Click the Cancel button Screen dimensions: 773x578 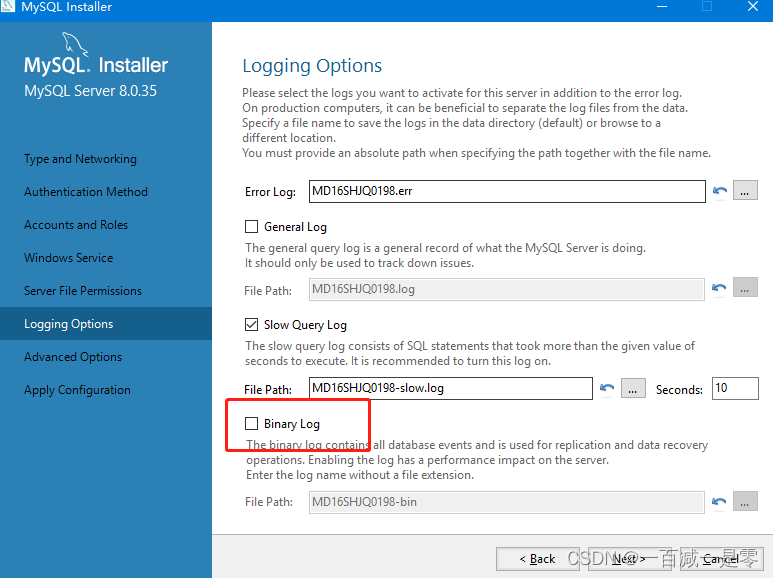(x=721, y=559)
